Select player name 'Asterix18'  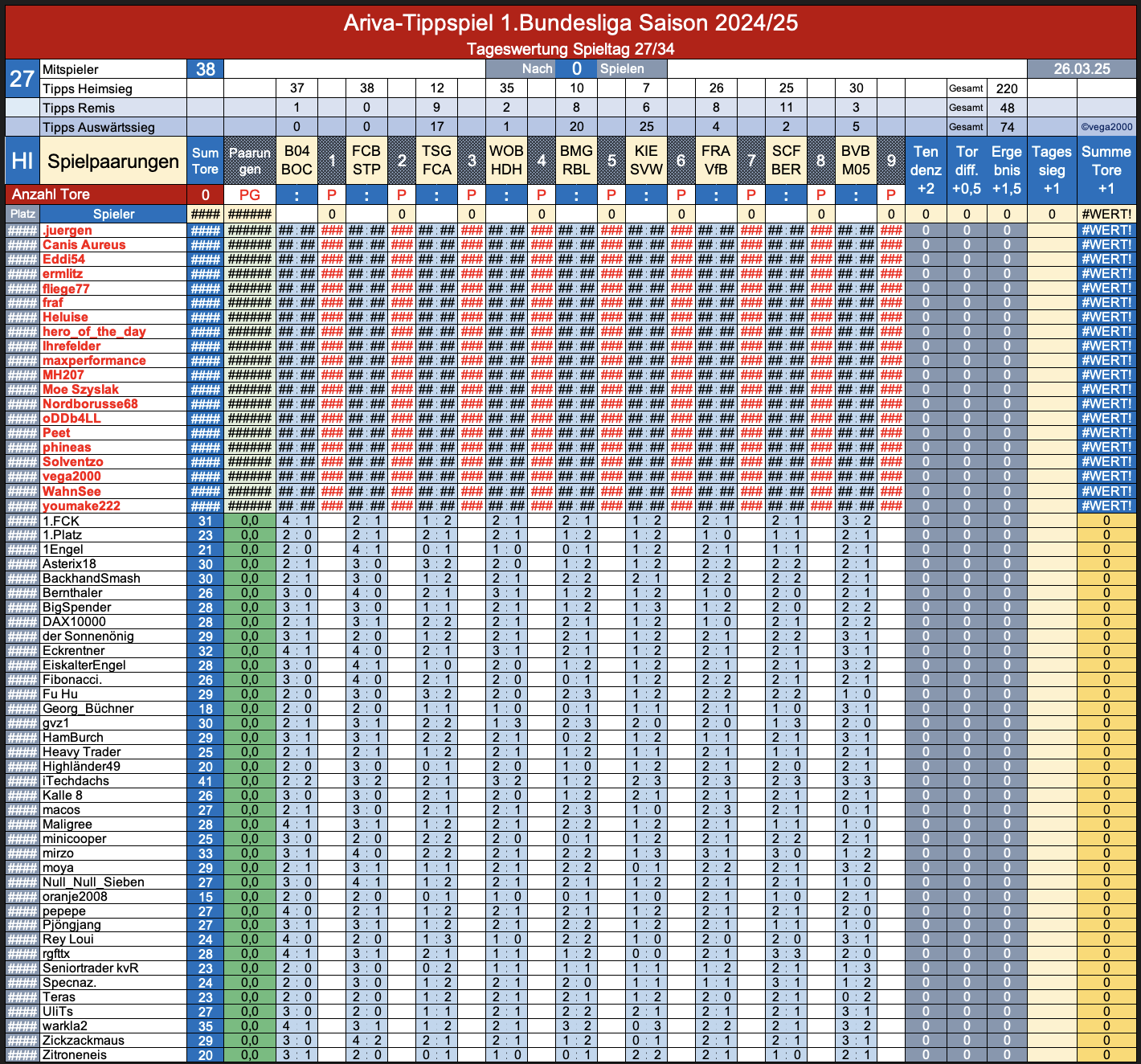(x=69, y=564)
